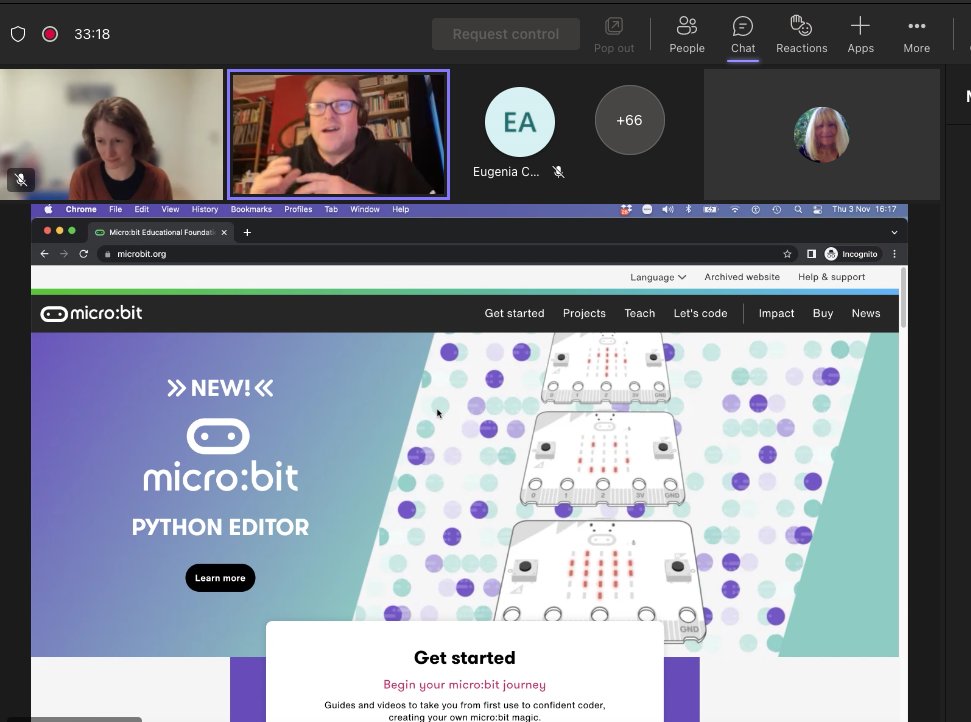Expand the tab search dropdown arrow
This screenshot has height=722, width=971.
pyautogui.click(x=894, y=232)
